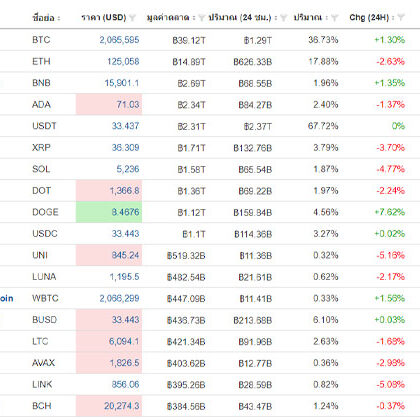This screenshot has width=420, height=420.
Task: Click filter icon of ปริมาณ (24 ชม.) column
Action: coord(284,18)
